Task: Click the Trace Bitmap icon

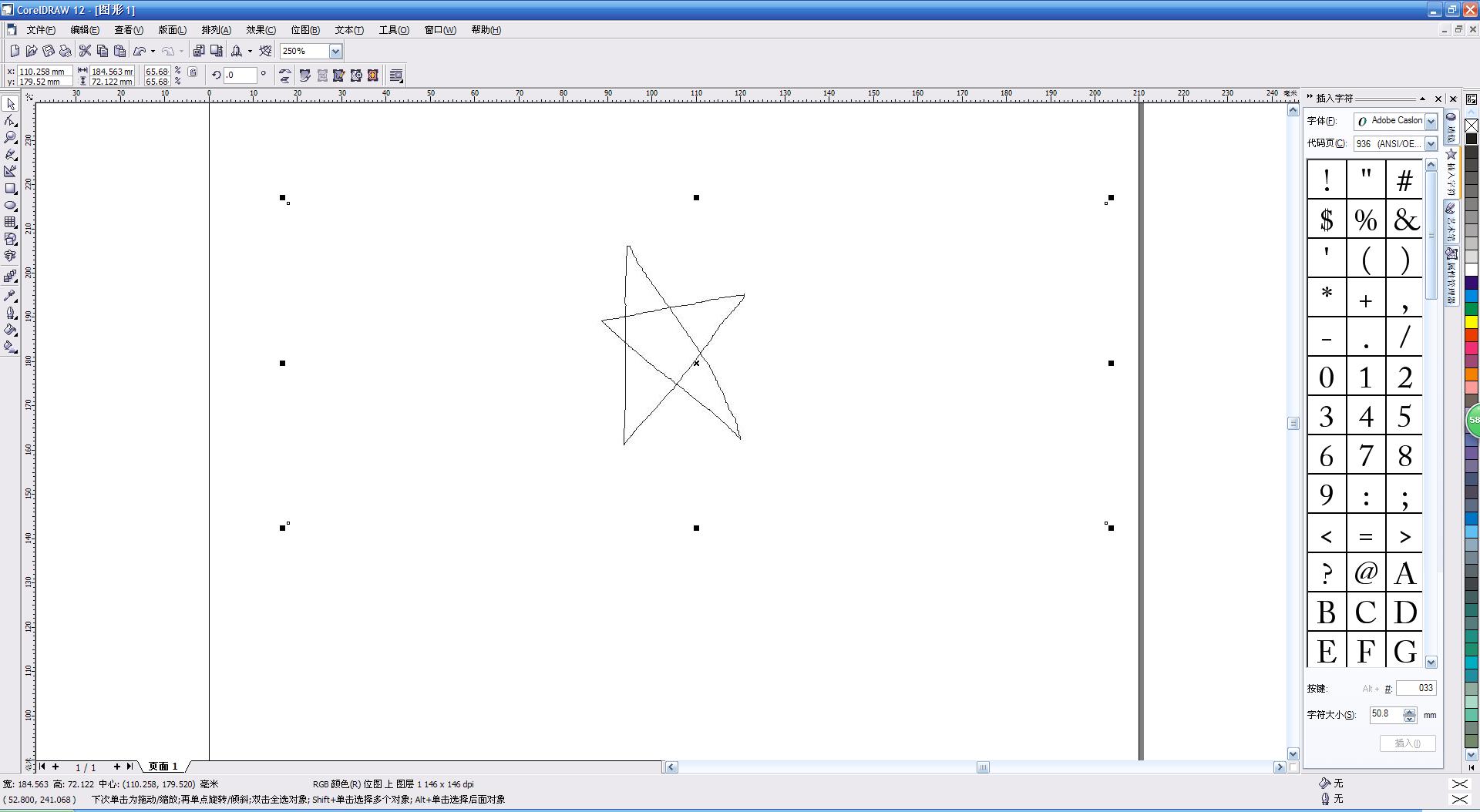Action: 339,75
